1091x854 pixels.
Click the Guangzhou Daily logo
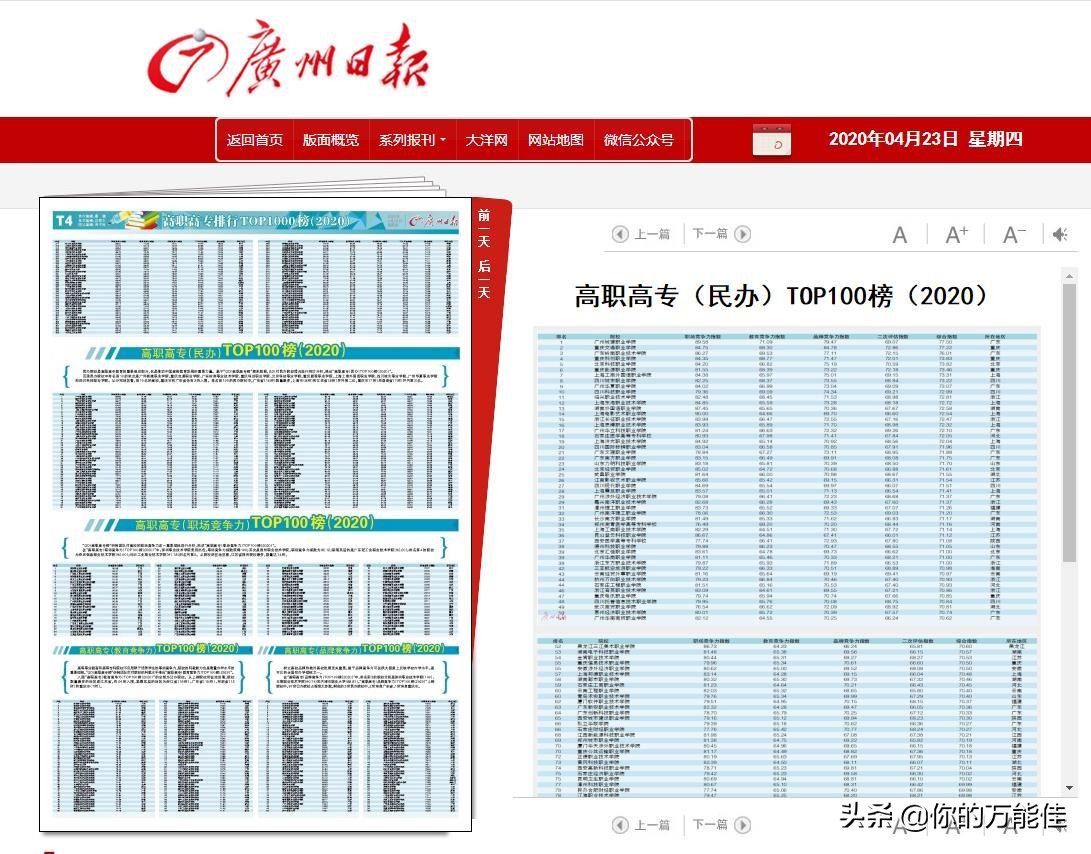[x=289, y=59]
